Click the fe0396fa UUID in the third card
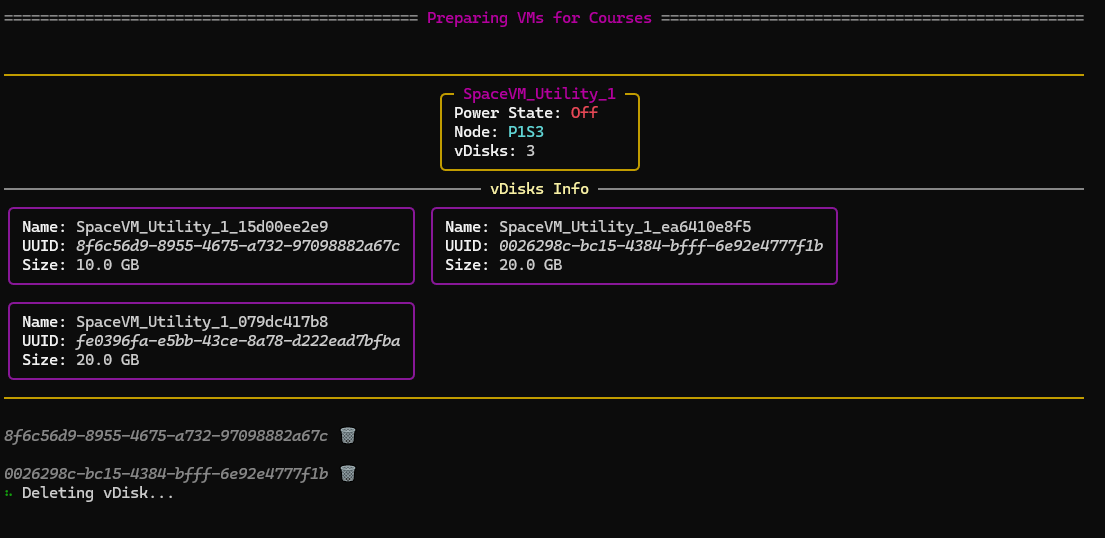The image size is (1105, 538). [x=238, y=341]
